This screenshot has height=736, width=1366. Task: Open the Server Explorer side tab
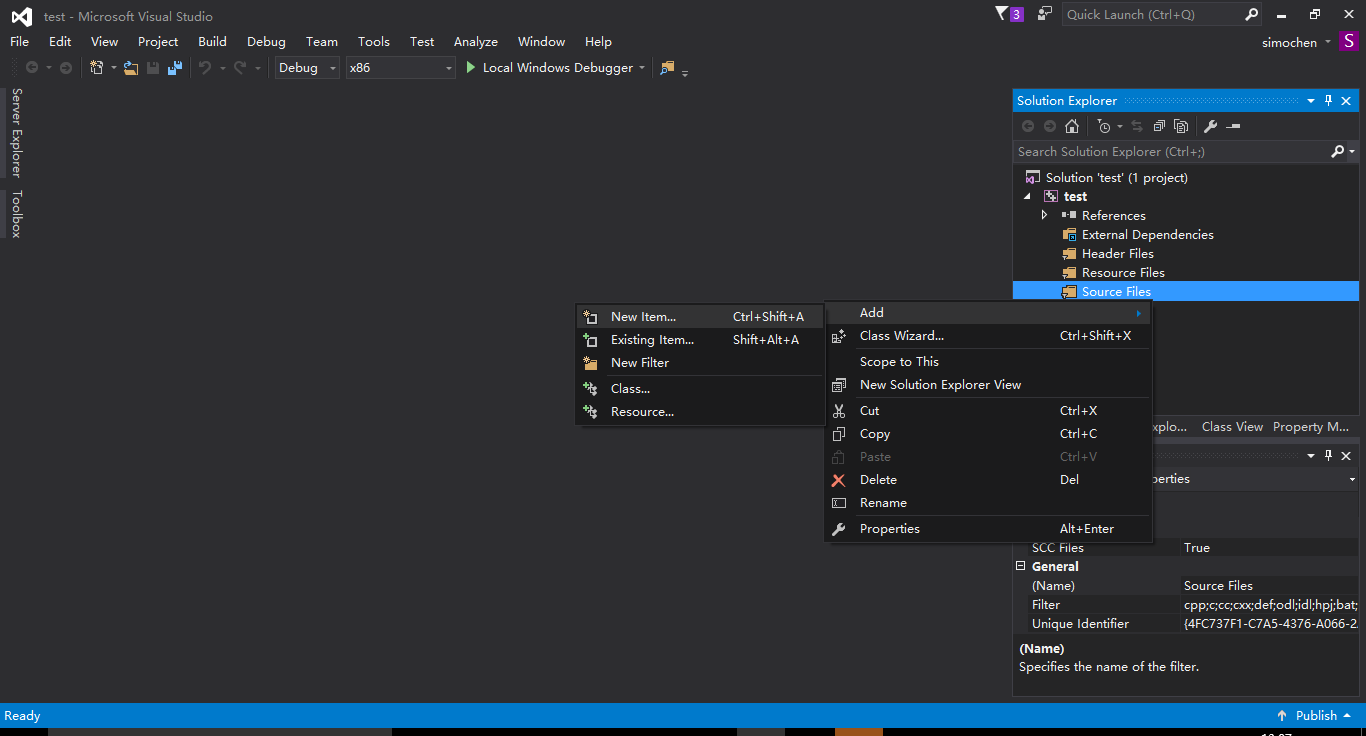click(x=15, y=132)
